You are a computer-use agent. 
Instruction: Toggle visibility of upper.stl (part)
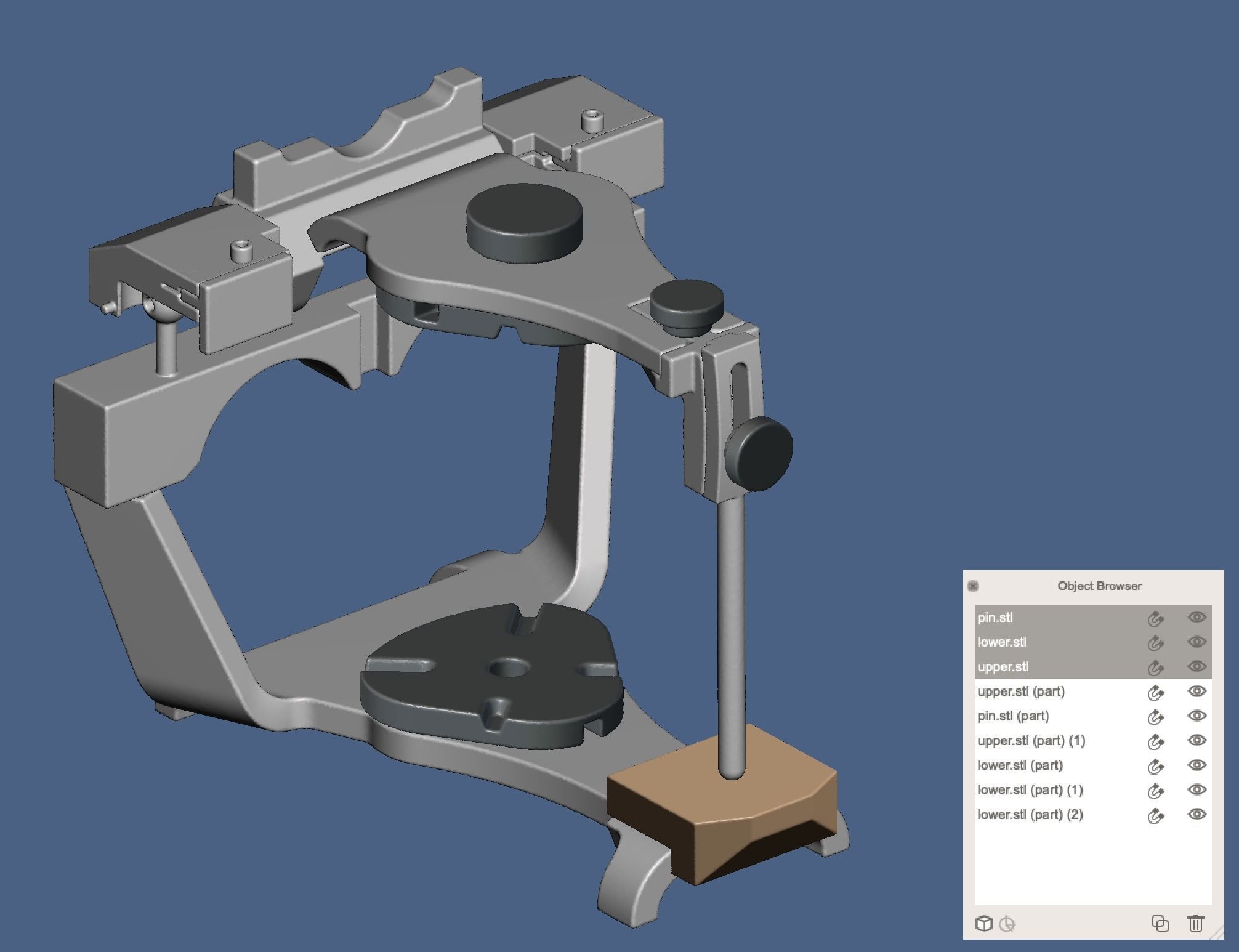point(1196,691)
